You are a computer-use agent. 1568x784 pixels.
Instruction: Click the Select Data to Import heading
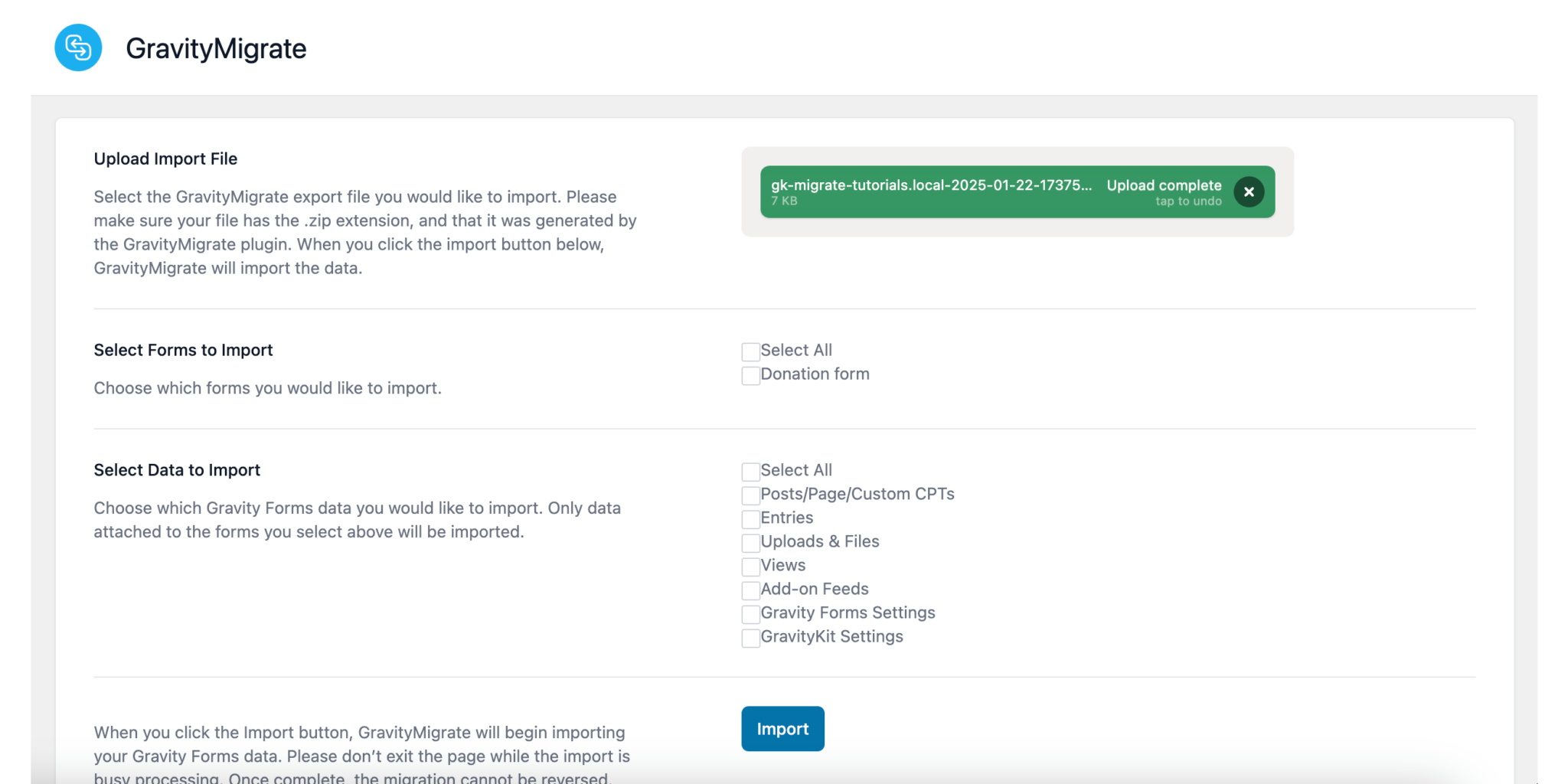coord(177,470)
